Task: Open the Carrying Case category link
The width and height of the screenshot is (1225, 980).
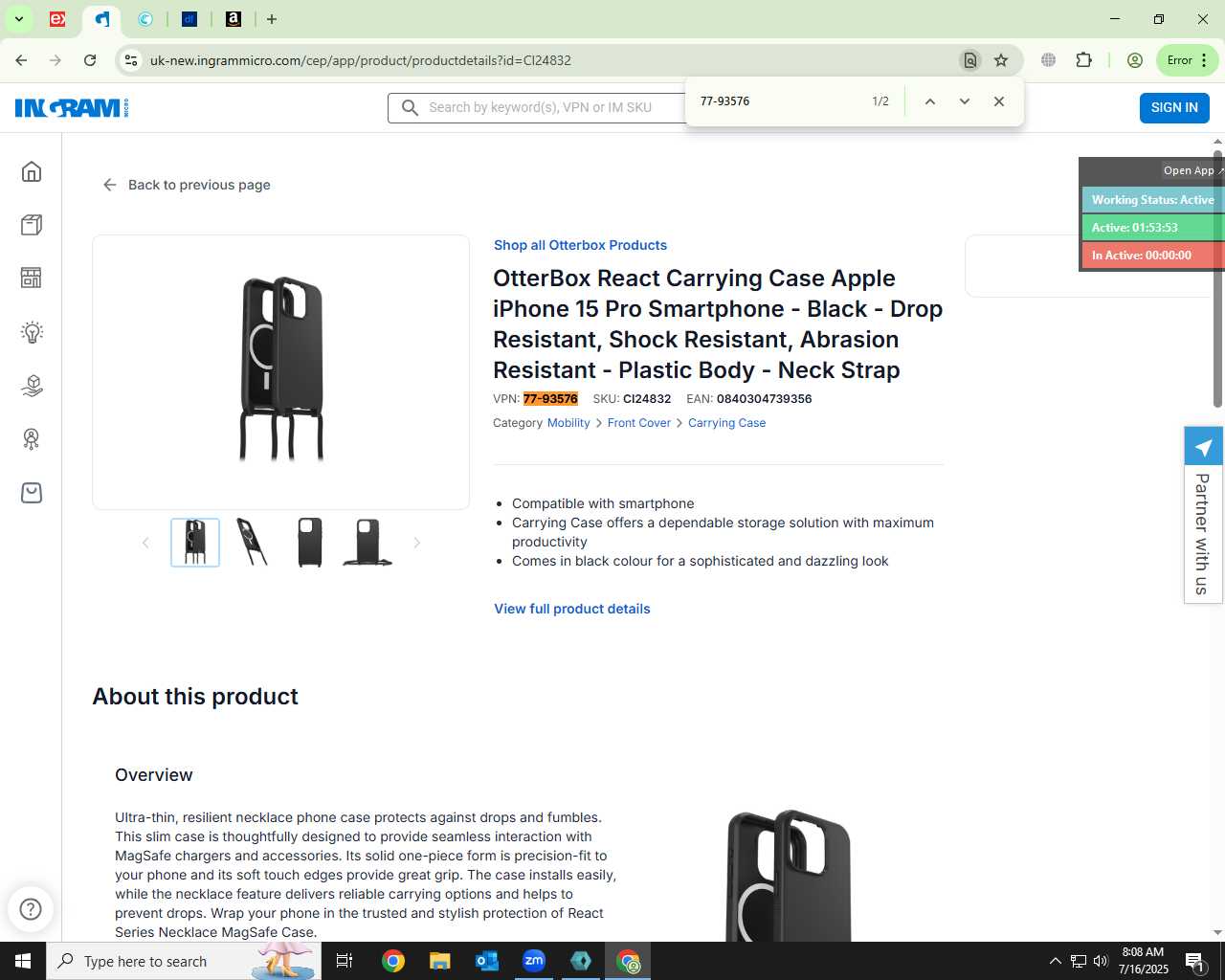Action: click(726, 423)
